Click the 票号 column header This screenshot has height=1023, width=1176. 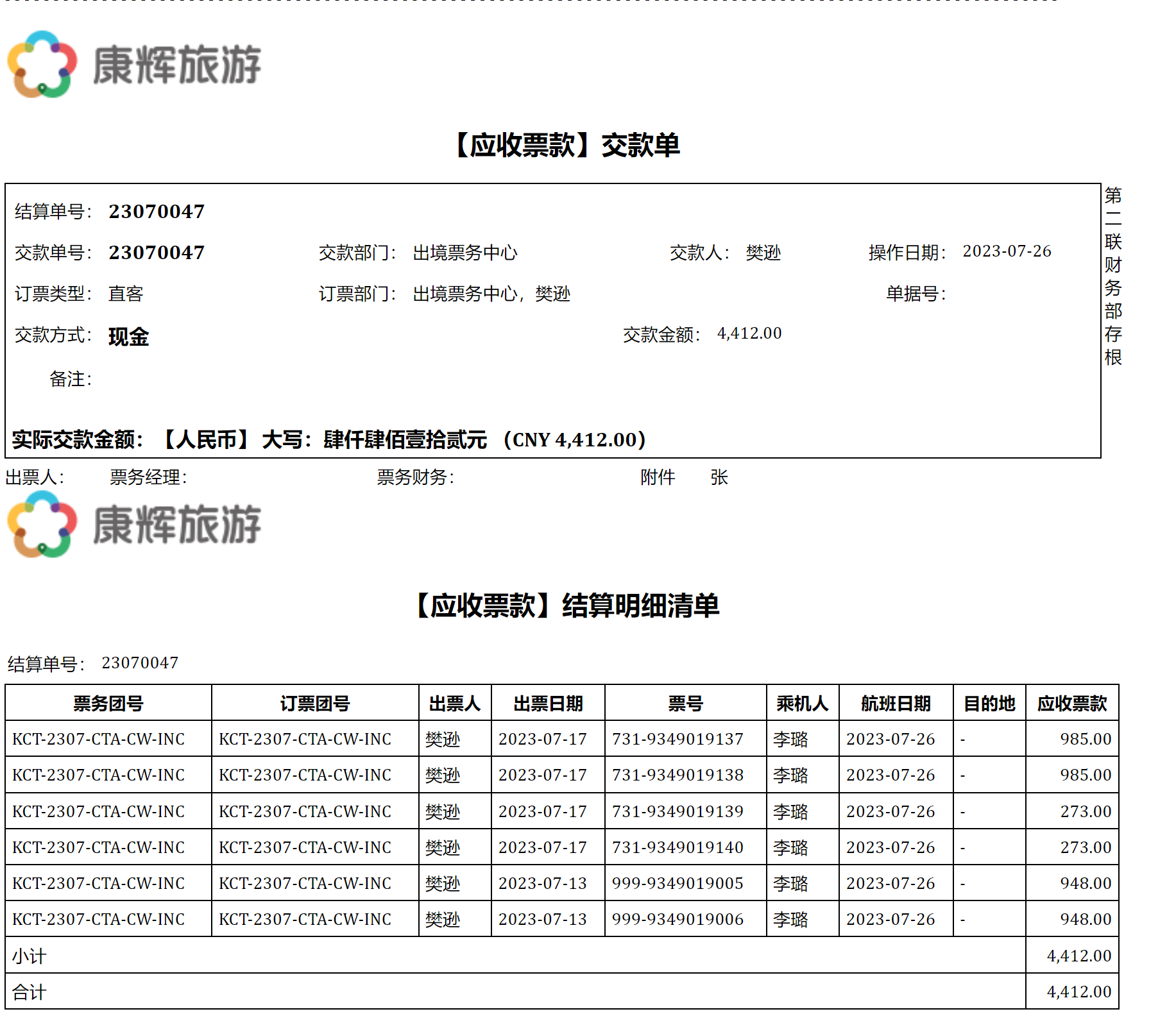685,704
